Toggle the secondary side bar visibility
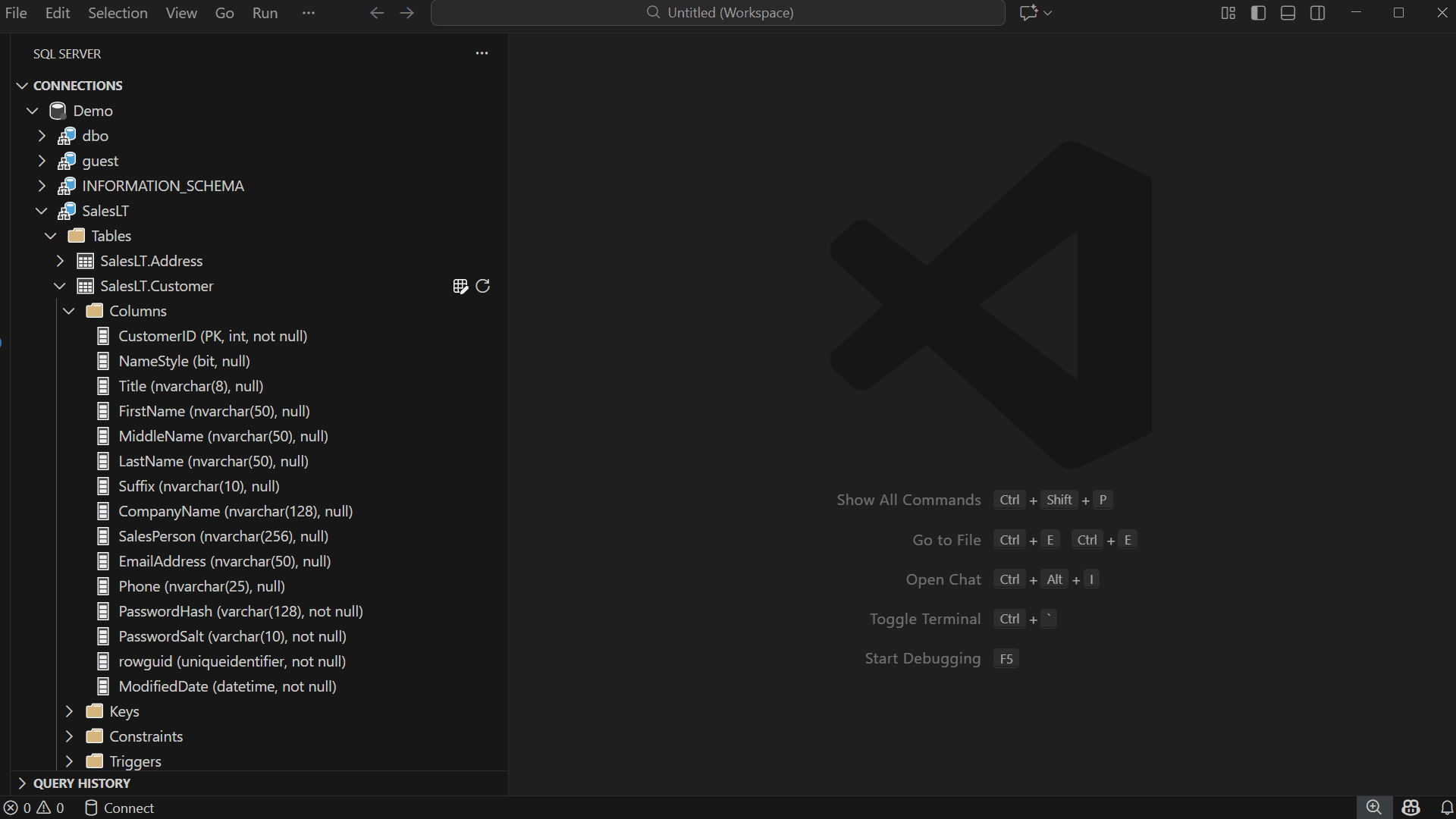Screen dimensions: 1456x819 tap(1318, 13)
